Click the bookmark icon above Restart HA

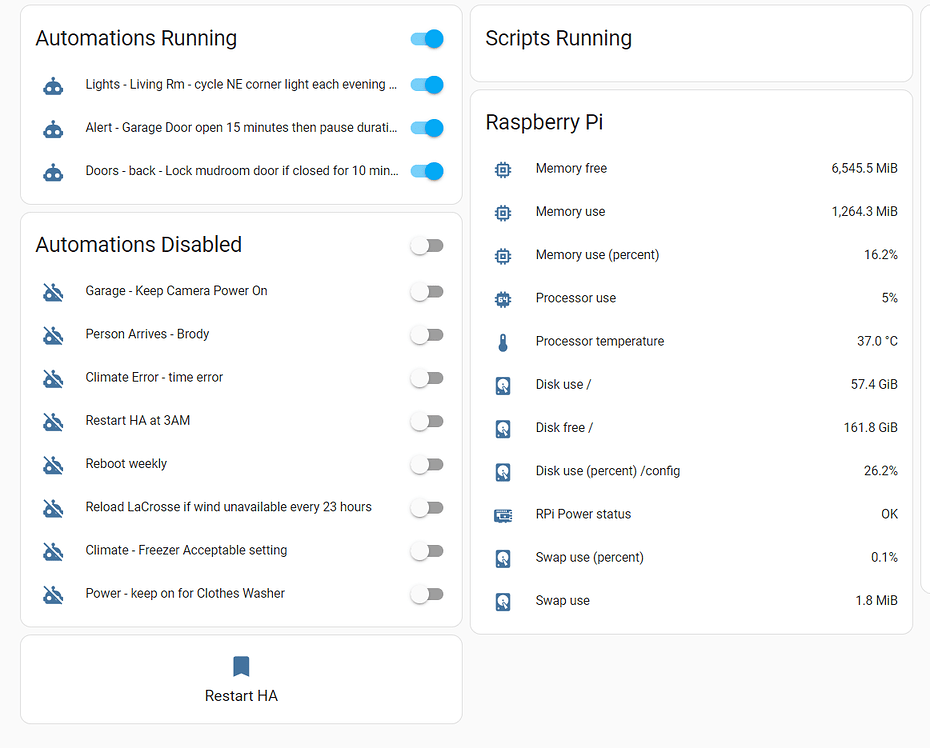pyautogui.click(x=241, y=665)
